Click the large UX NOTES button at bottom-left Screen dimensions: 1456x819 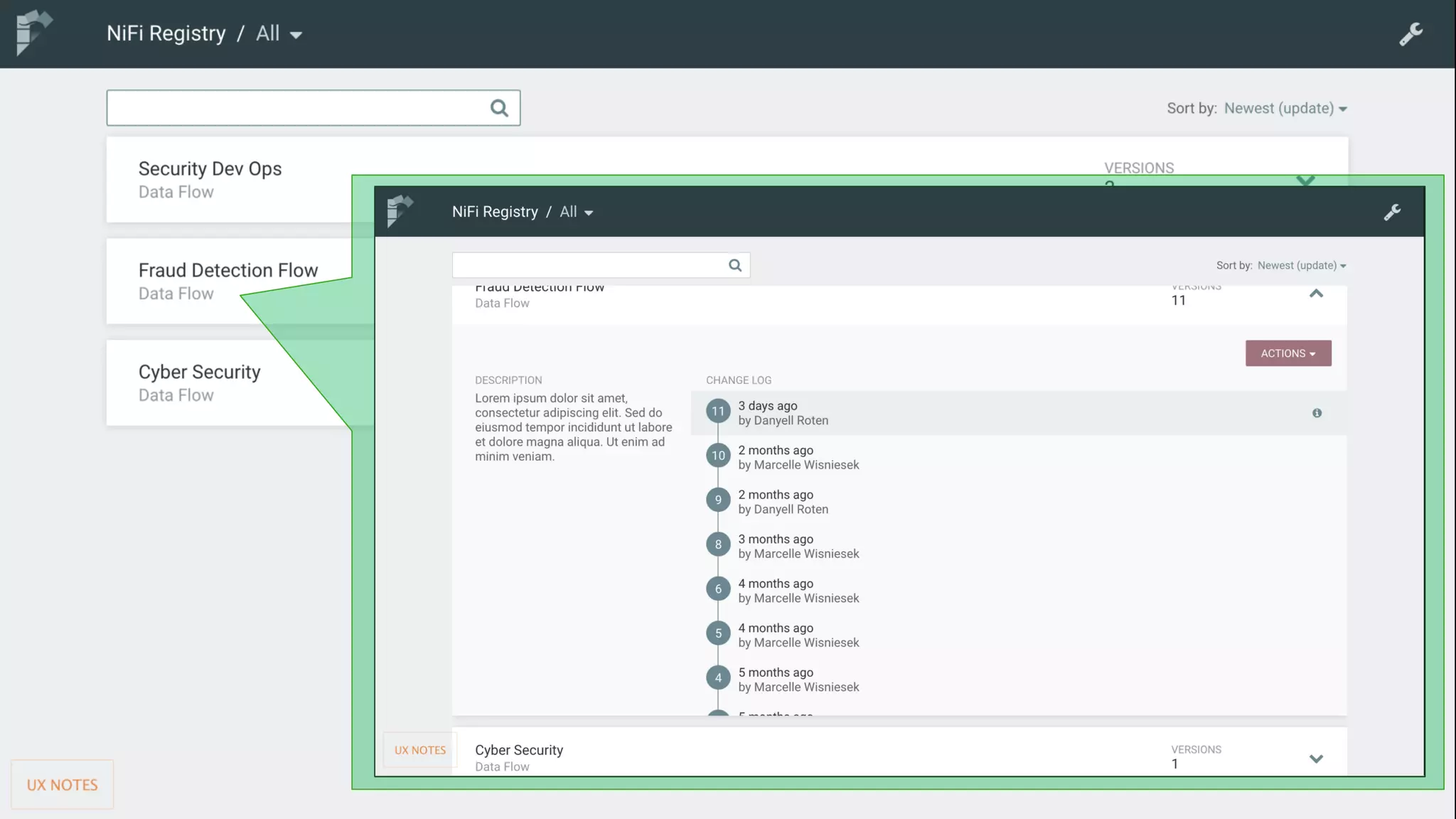pyautogui.click(x=62, y=784)
